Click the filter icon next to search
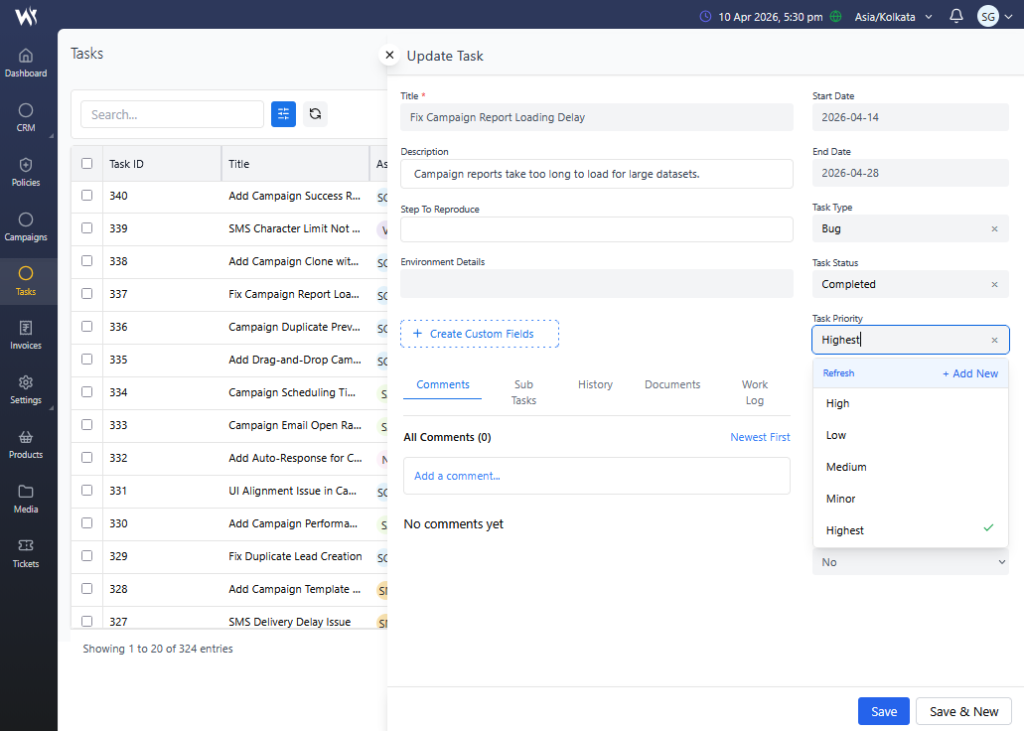The image size is (1024, 731). [283, 114]
